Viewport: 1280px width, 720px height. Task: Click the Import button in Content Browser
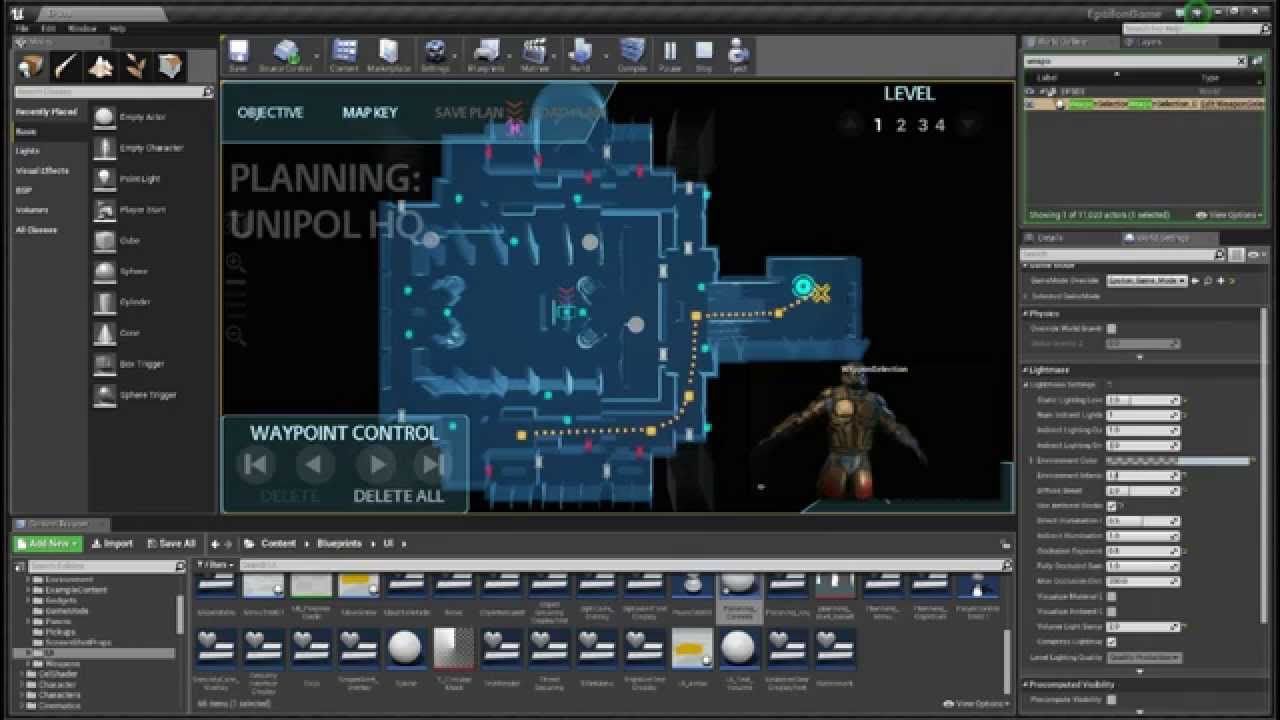point(113,544)
